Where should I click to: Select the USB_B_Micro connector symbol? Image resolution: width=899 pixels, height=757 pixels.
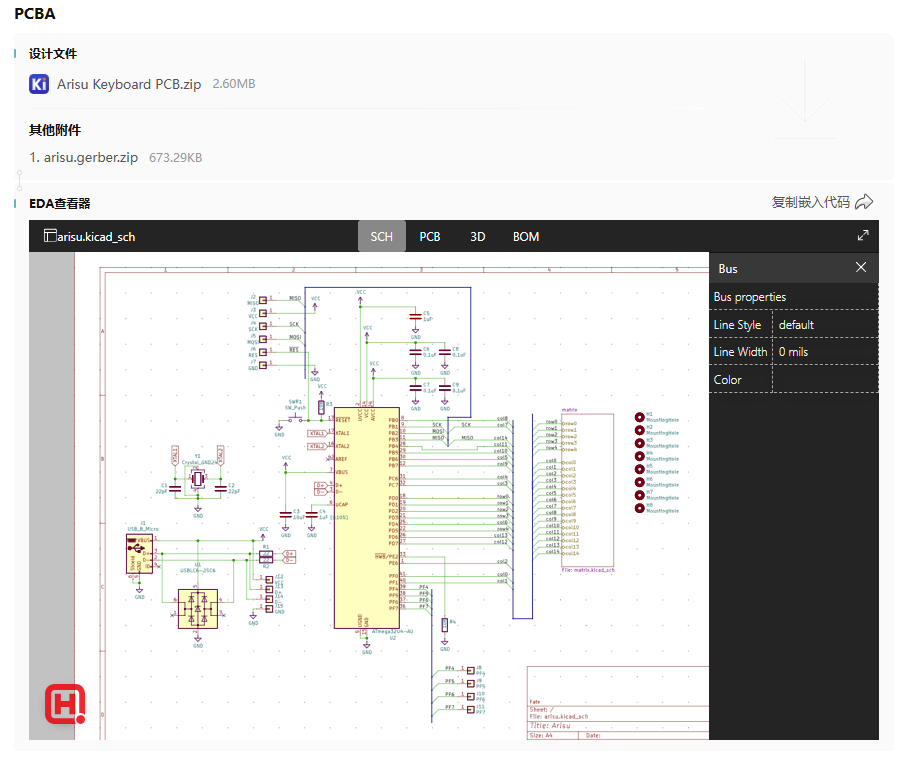pos(137,552)
